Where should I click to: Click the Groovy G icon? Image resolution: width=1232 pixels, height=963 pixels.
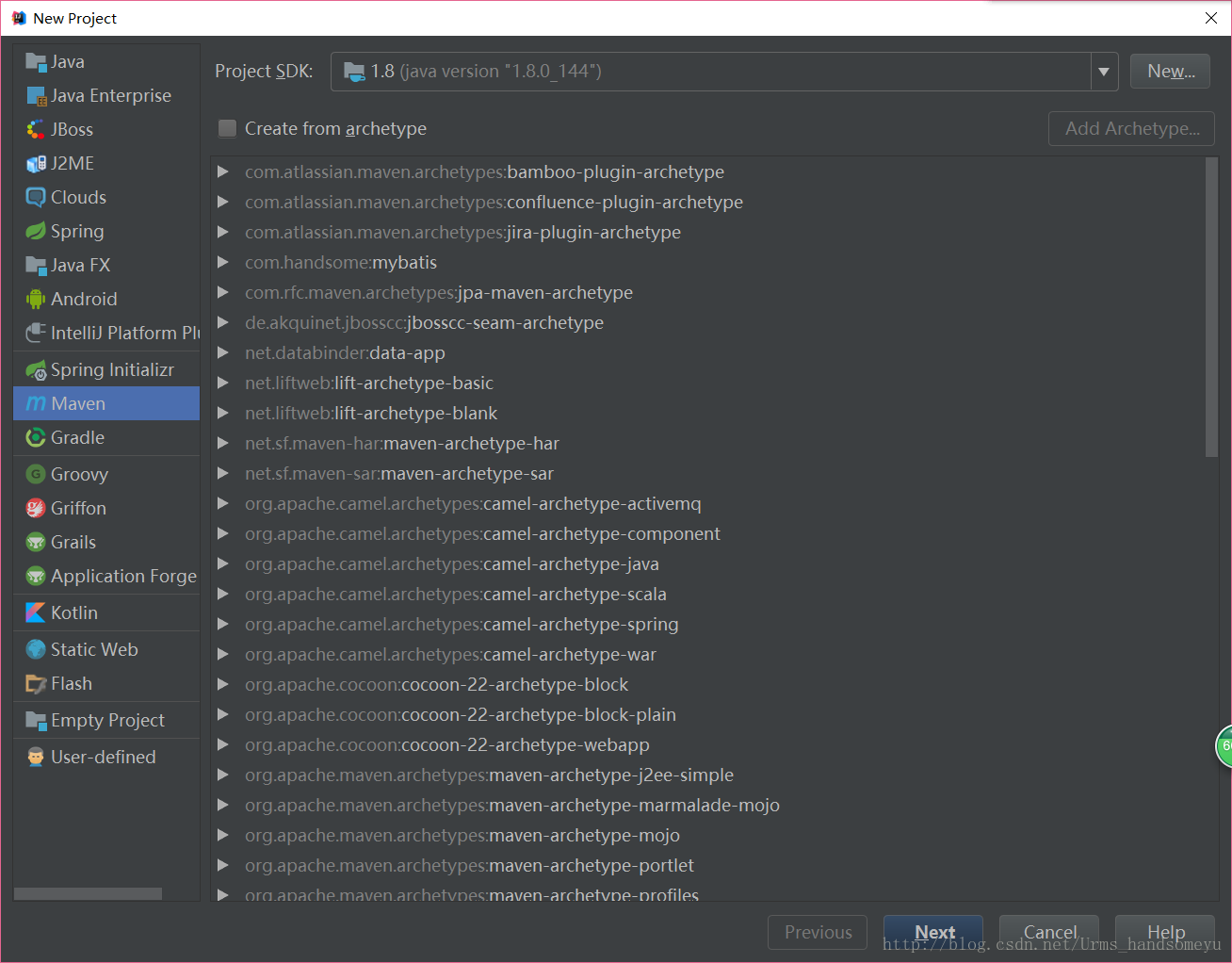coord(36,475)
